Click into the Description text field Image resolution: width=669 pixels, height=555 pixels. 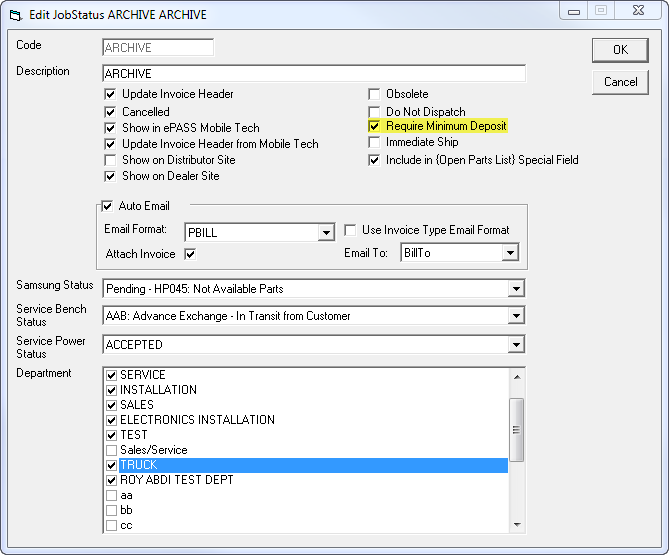click(x=314, y=74)
